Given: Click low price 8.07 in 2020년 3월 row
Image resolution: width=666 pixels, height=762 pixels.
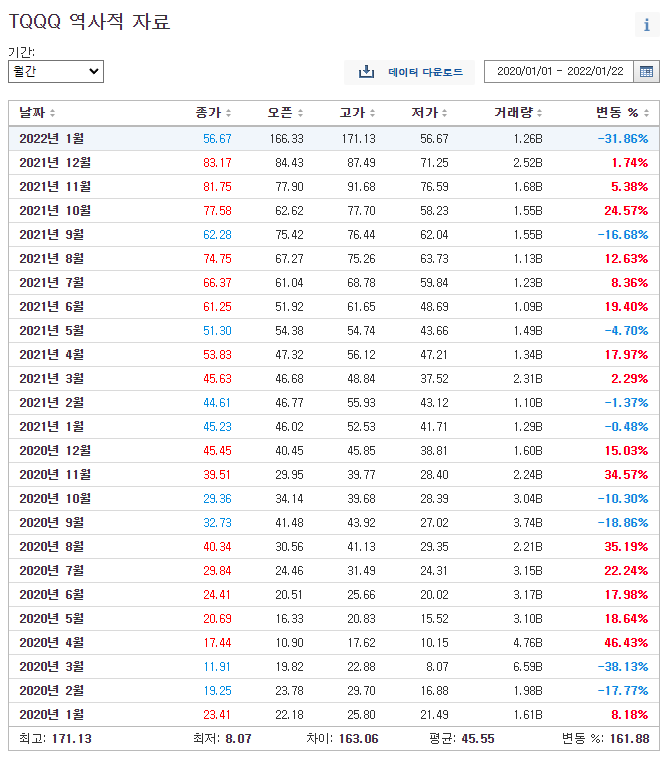Looking at the screenshot, I should pyautogui.click(x=437, y=667).
